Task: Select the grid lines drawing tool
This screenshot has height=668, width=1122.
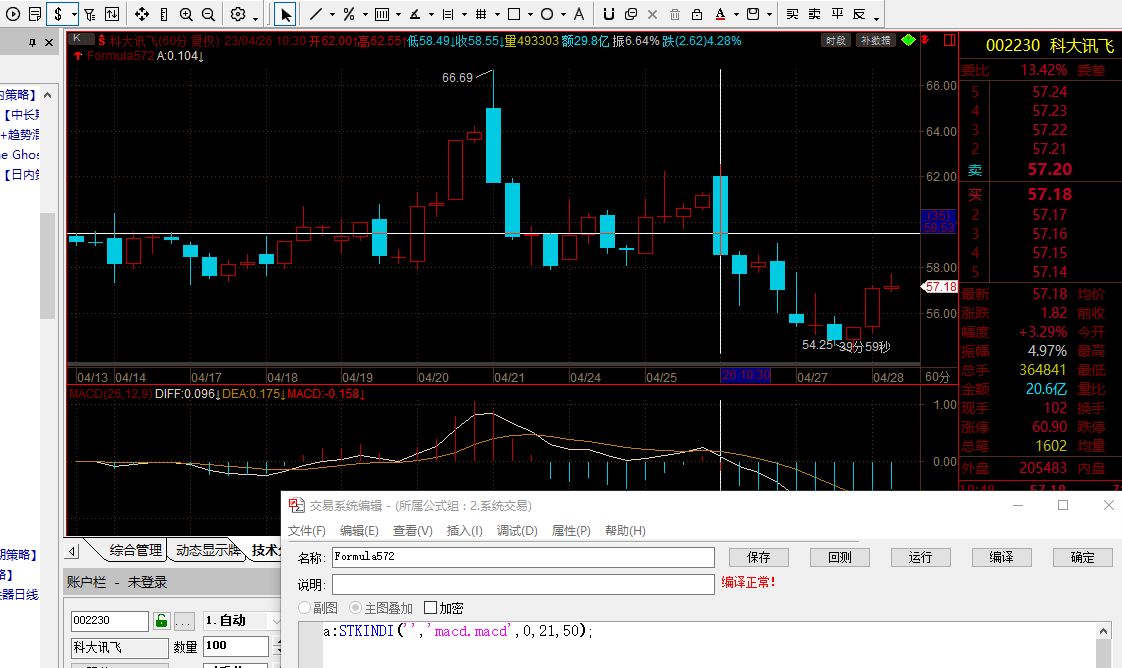Action: [x=481, y=14]
